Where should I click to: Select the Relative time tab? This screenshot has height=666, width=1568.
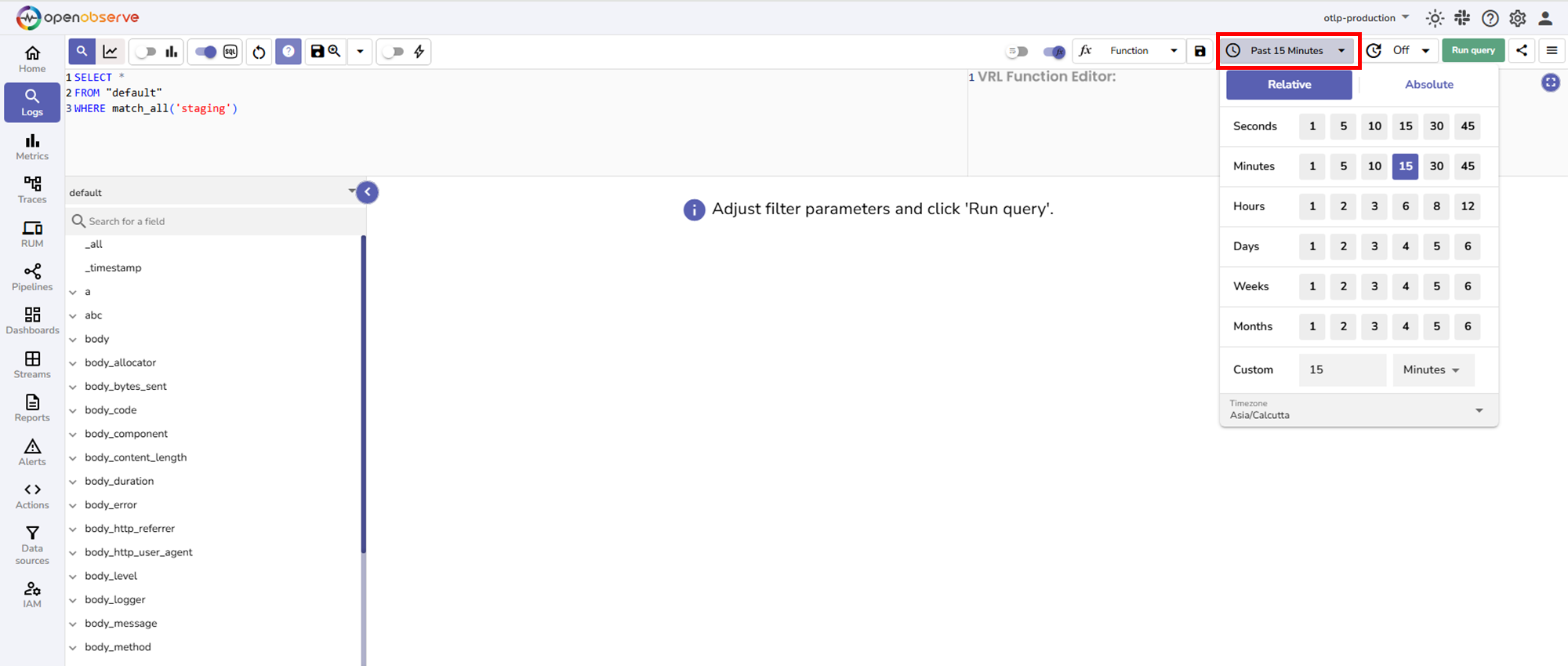point(1289,85)
